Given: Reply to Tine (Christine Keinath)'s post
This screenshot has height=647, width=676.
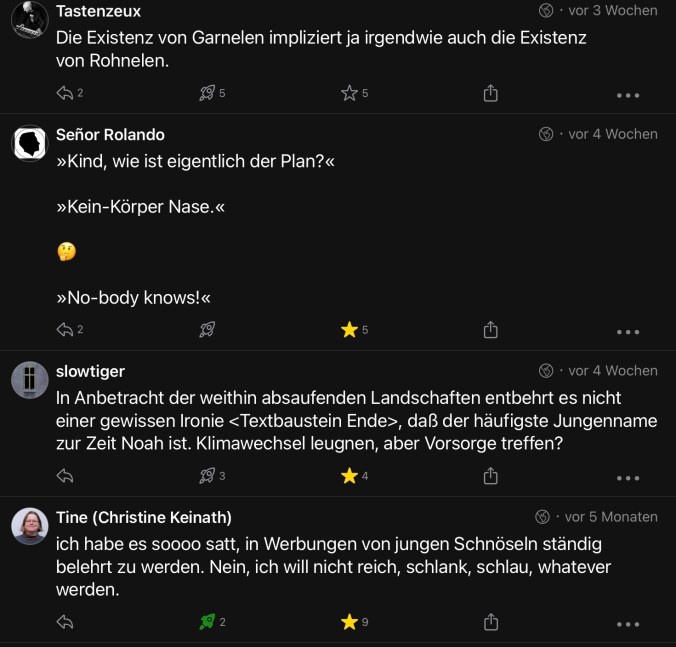Looking at the screenshot, I should pos(66,622).
